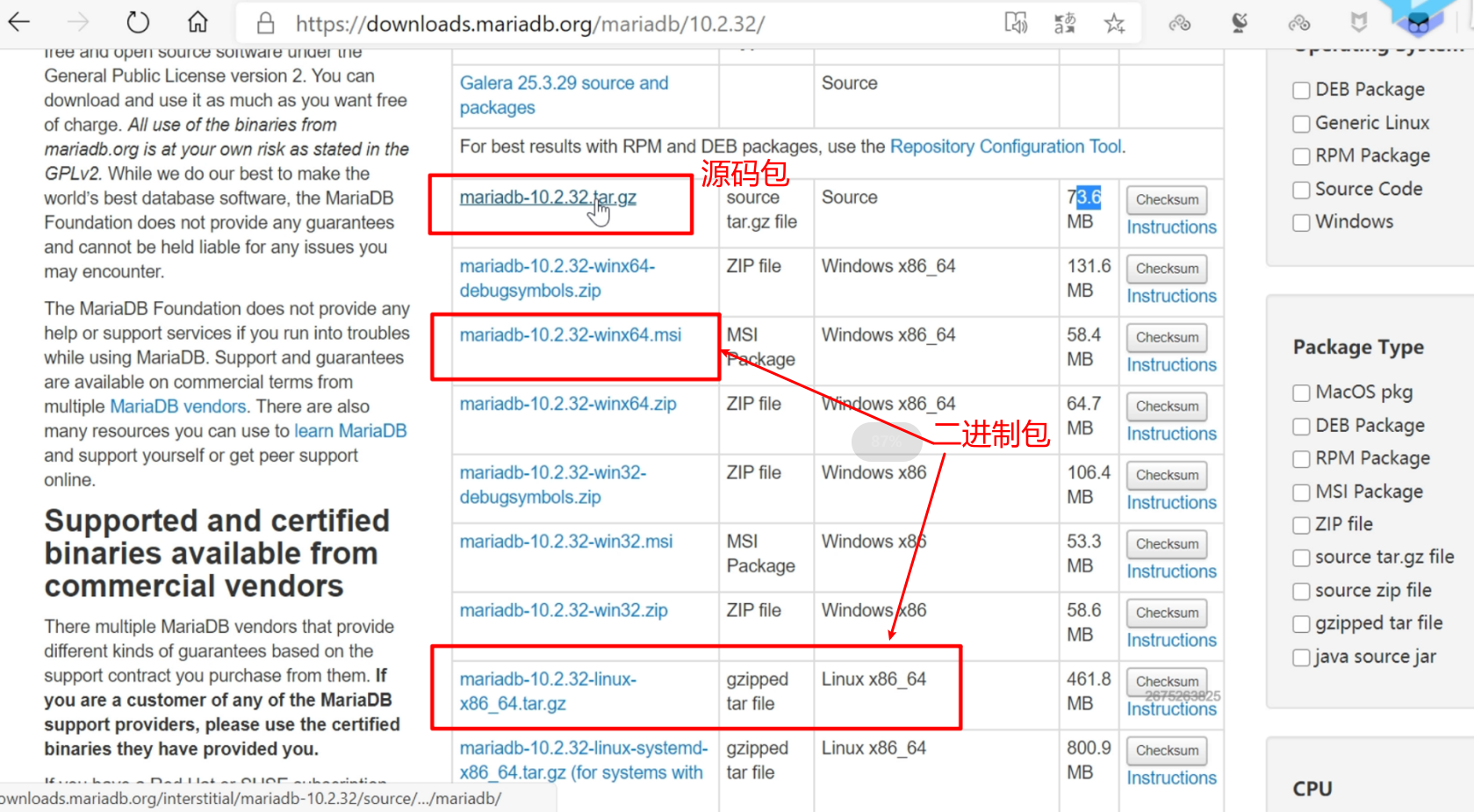Check the source zip file filter

[x=1301, y=591]
